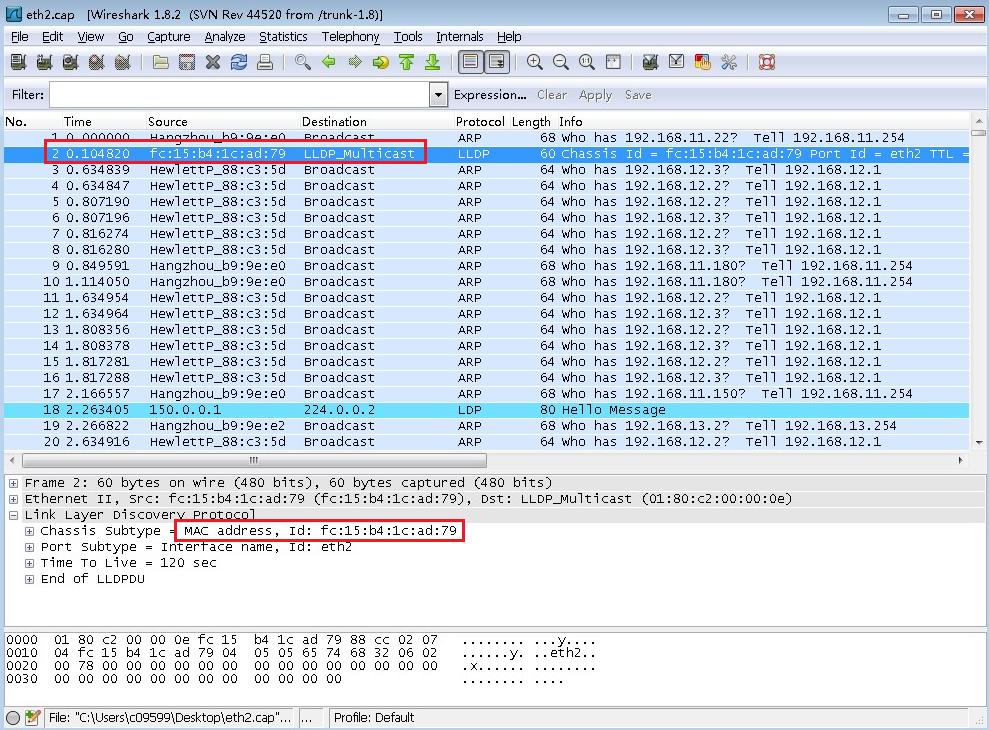The image size is (989, 730).
Task: Expand the Frame 2 details
Action: tap(13, 483)
